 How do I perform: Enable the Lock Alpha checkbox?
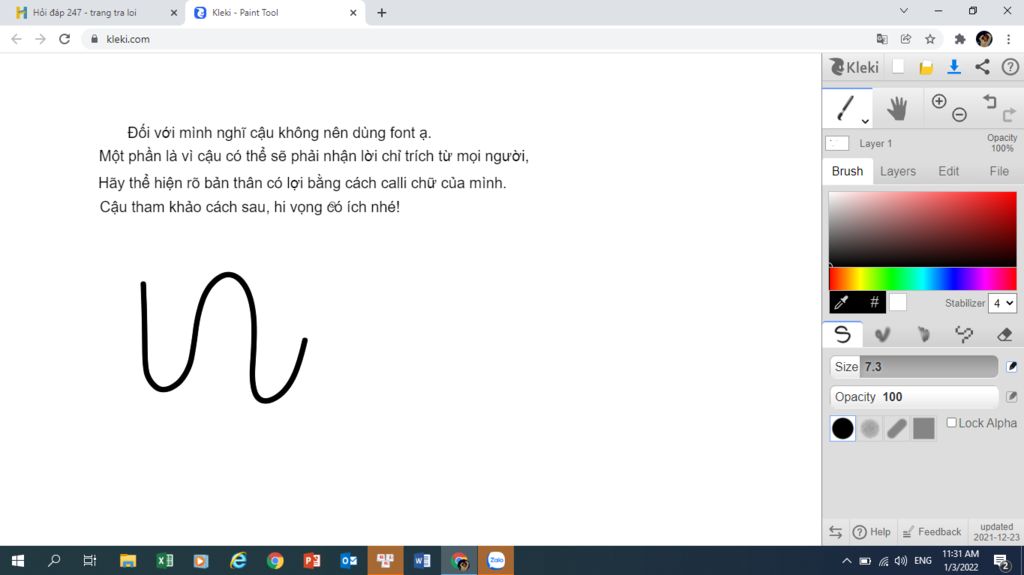[952, 423]
